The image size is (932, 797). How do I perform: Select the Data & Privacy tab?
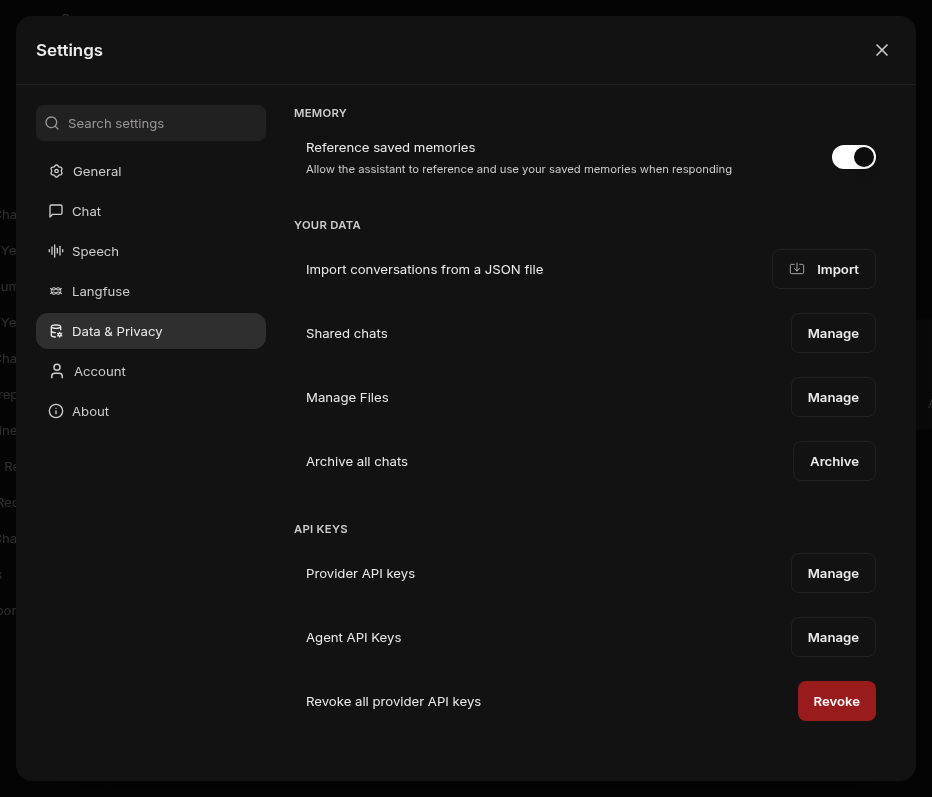coord(151,331)
